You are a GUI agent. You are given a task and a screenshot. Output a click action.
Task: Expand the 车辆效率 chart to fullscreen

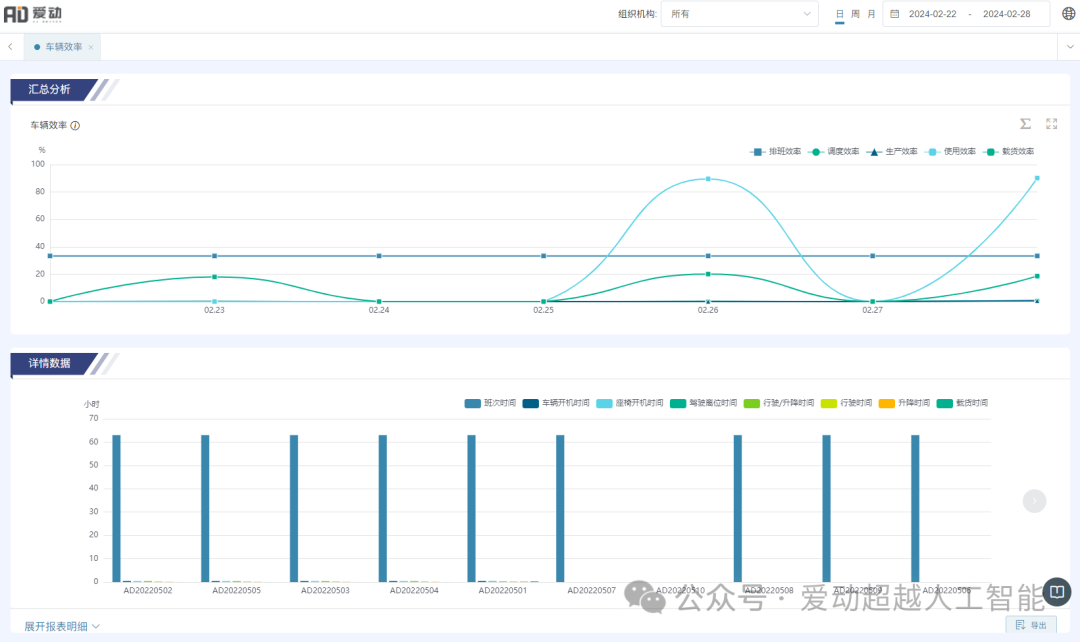(1051, 124)
